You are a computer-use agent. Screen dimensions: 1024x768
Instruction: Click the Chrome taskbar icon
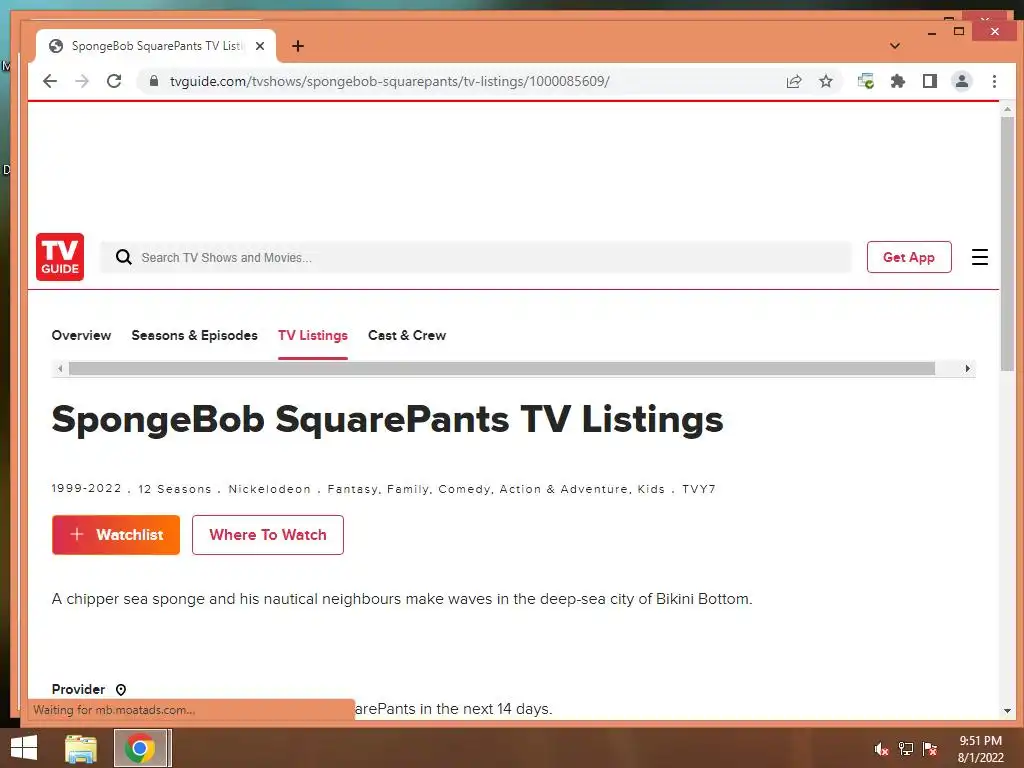(140, 748)
